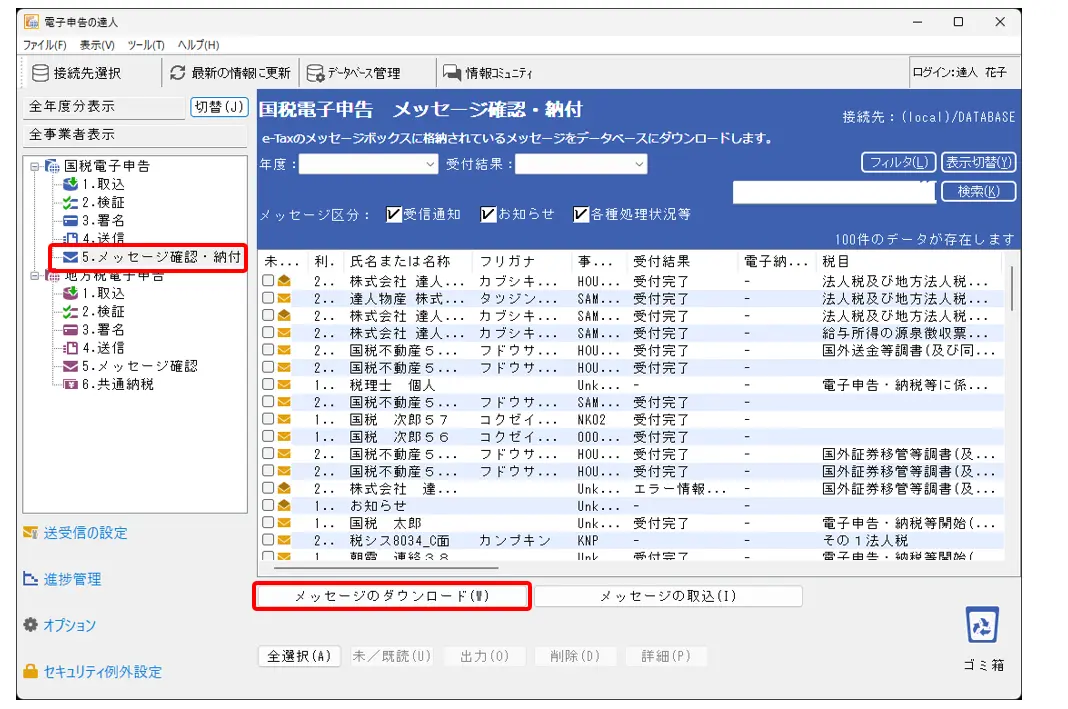Click the 接続先選択 database icon
The height and width of the screenshot is (709, 1068).
point(40,73)
